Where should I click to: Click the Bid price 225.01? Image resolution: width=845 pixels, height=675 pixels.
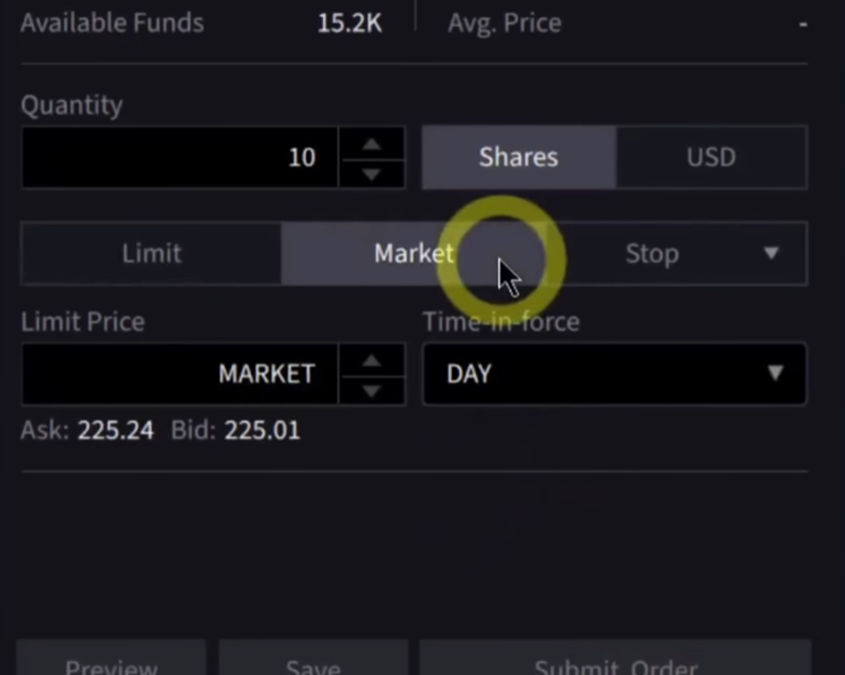[x=262, y=431]
